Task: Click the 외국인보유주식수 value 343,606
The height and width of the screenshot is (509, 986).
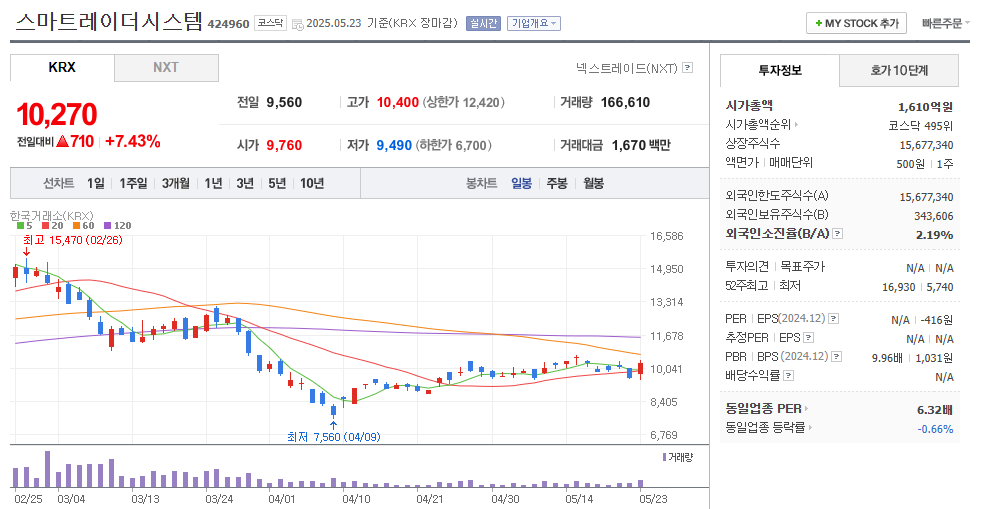Action: point(934,216)
